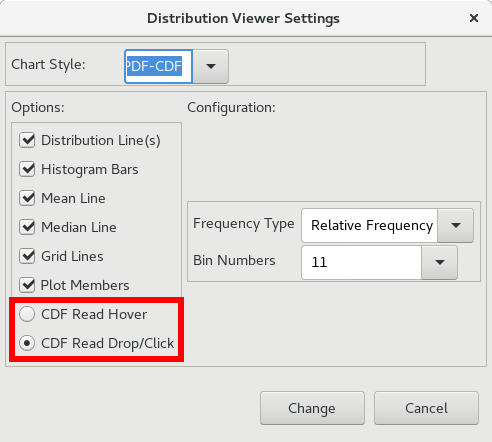
Task: Disable the Mean Line option
Action: pos(27,198)
